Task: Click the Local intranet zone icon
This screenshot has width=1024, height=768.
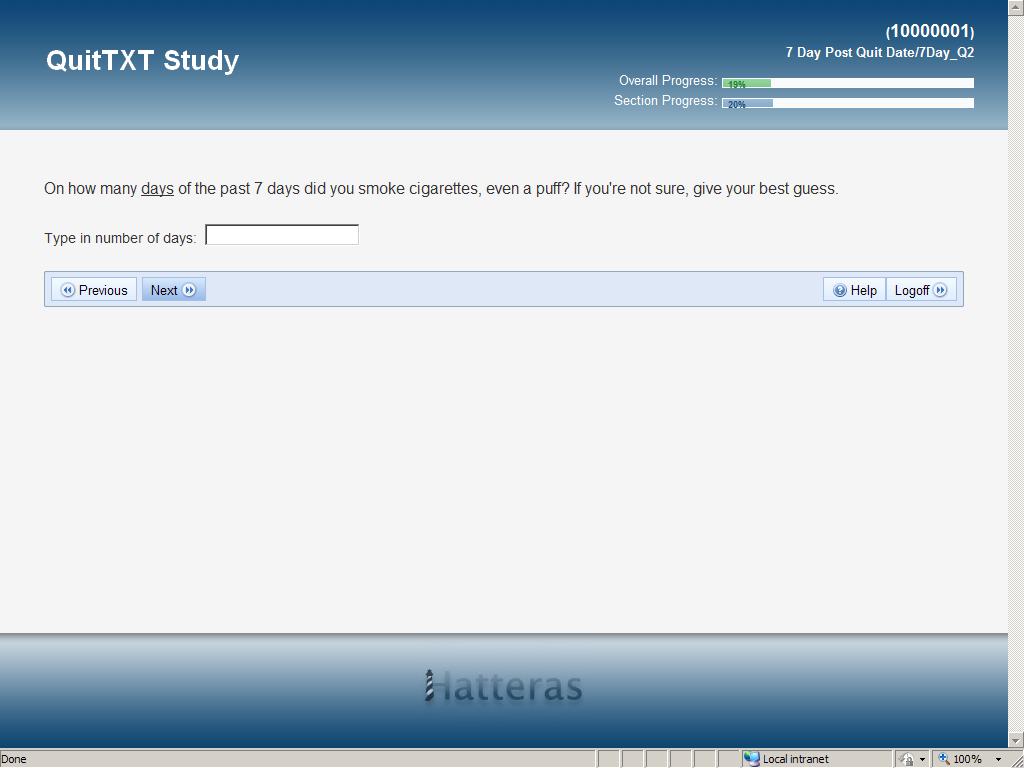Action: (752, 759)
